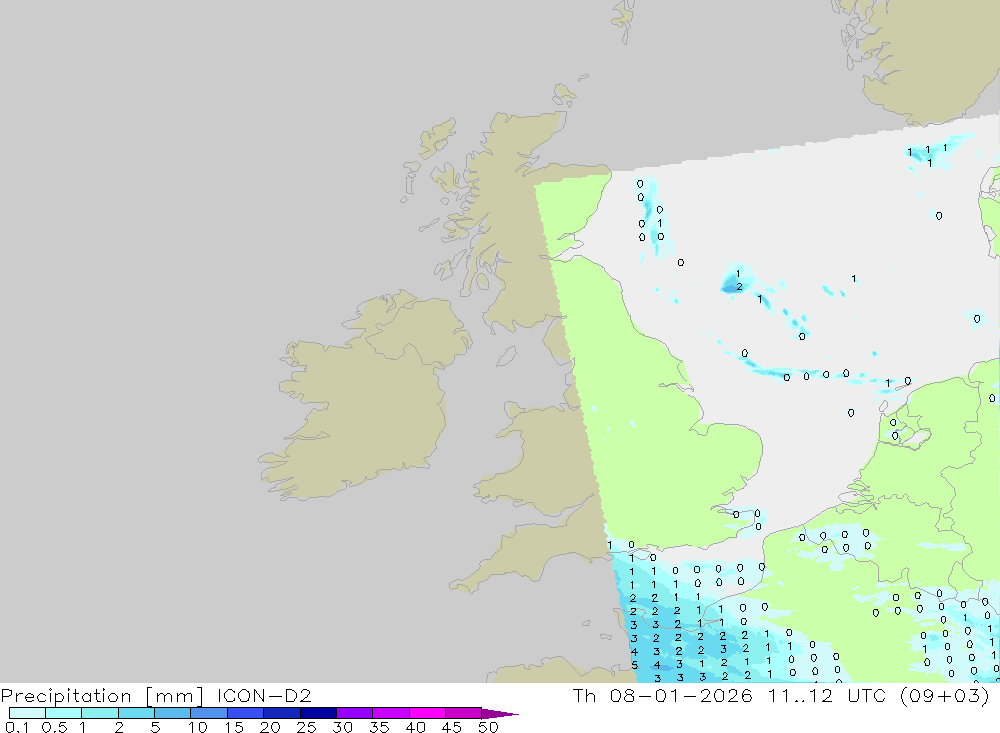Click the island of Ireland on the map
The width and height of the screenshot is (1000, 733).
[x=365, y=396]
